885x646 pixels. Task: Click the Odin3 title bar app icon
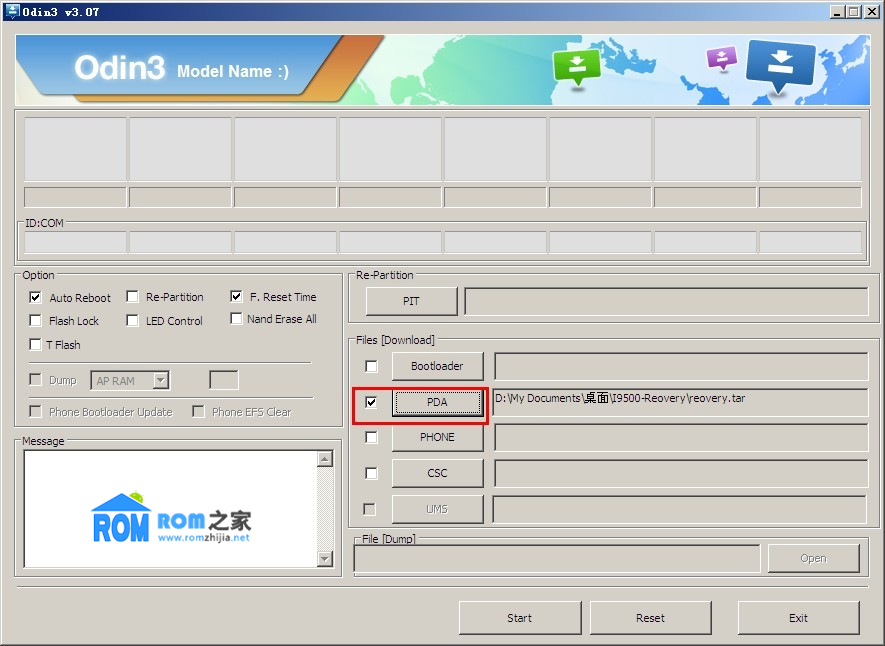click(x=12, y=11)
